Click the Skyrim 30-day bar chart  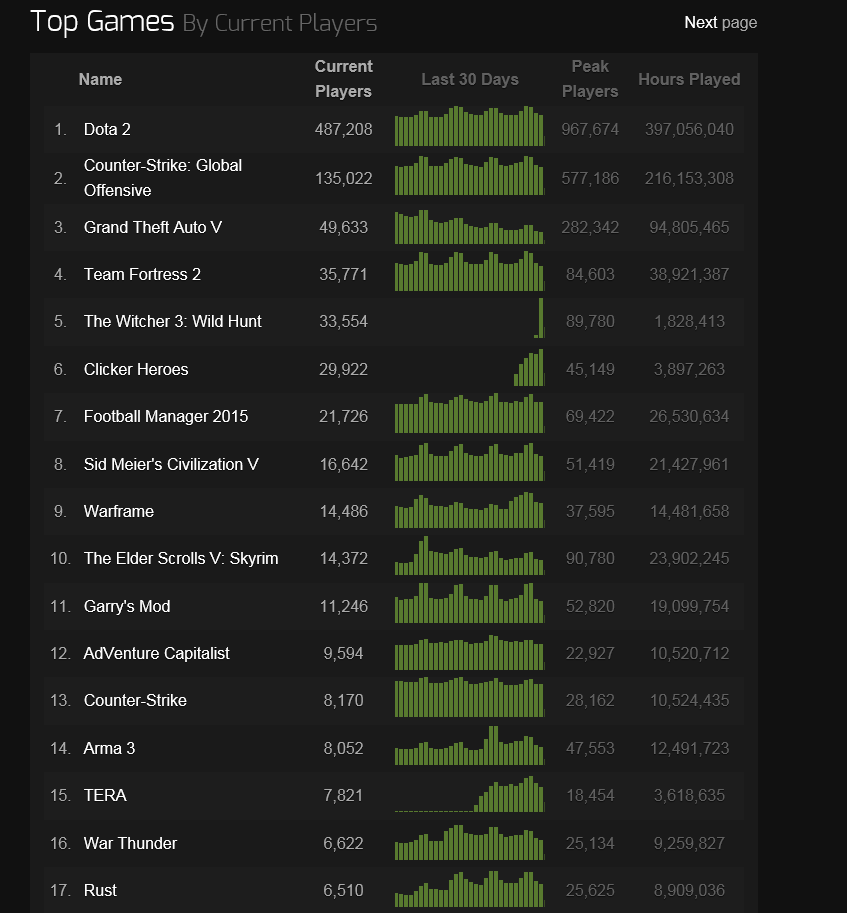coord(469,555)
